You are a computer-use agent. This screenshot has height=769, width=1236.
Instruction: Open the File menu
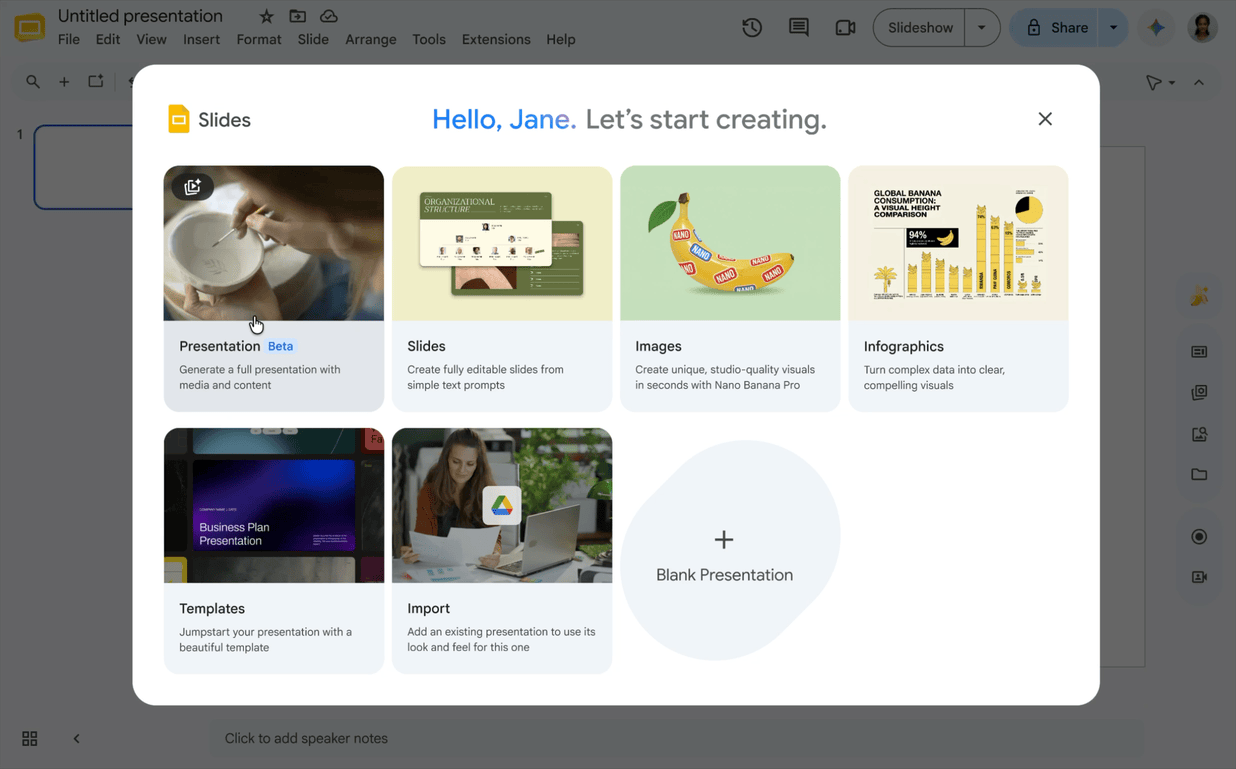69,40
